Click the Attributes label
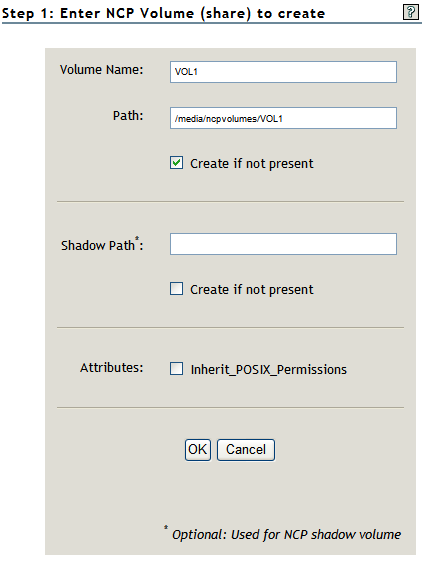Viewport: 423px width, 561px height. [x=111, y=367]
